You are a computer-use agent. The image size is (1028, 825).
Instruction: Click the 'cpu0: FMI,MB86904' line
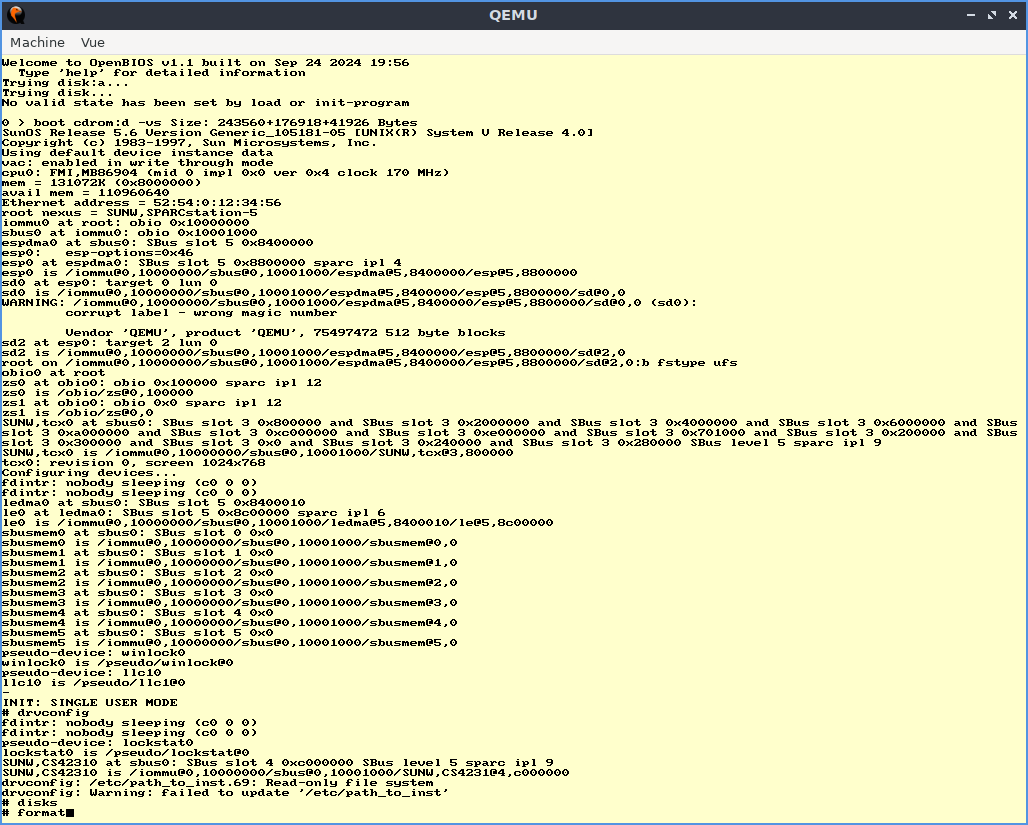click(x=226, y=172)
